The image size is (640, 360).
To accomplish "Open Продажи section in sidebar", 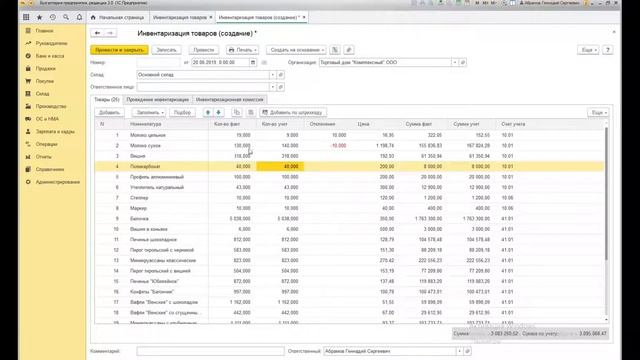I will click(45, 69).
